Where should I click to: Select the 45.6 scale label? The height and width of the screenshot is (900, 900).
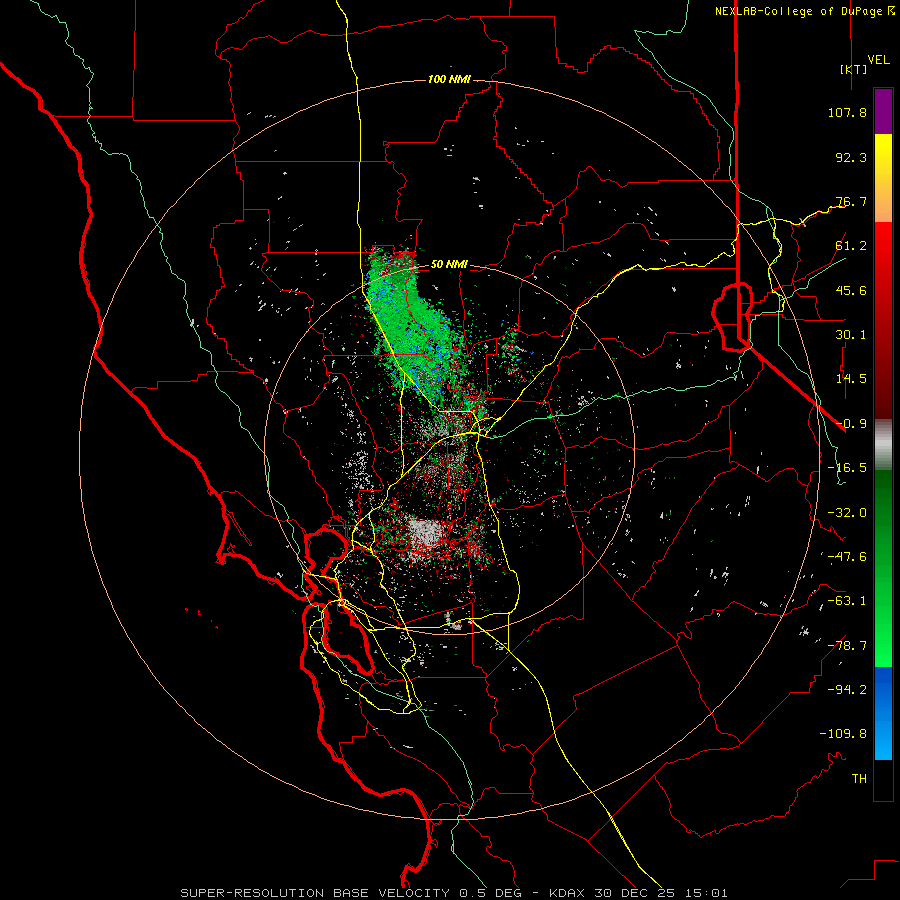point(851,290)
